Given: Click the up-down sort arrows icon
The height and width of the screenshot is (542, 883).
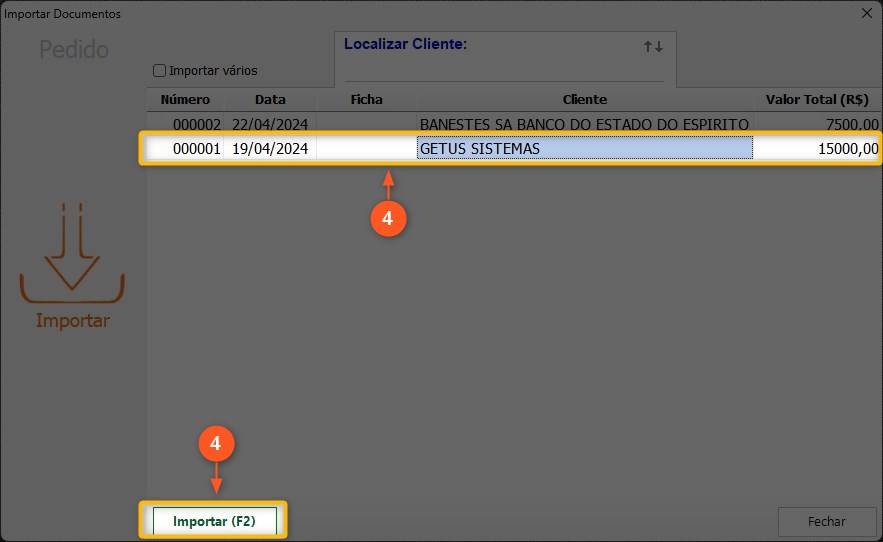Looking at the screenshot, I should [x=653, y=47].
